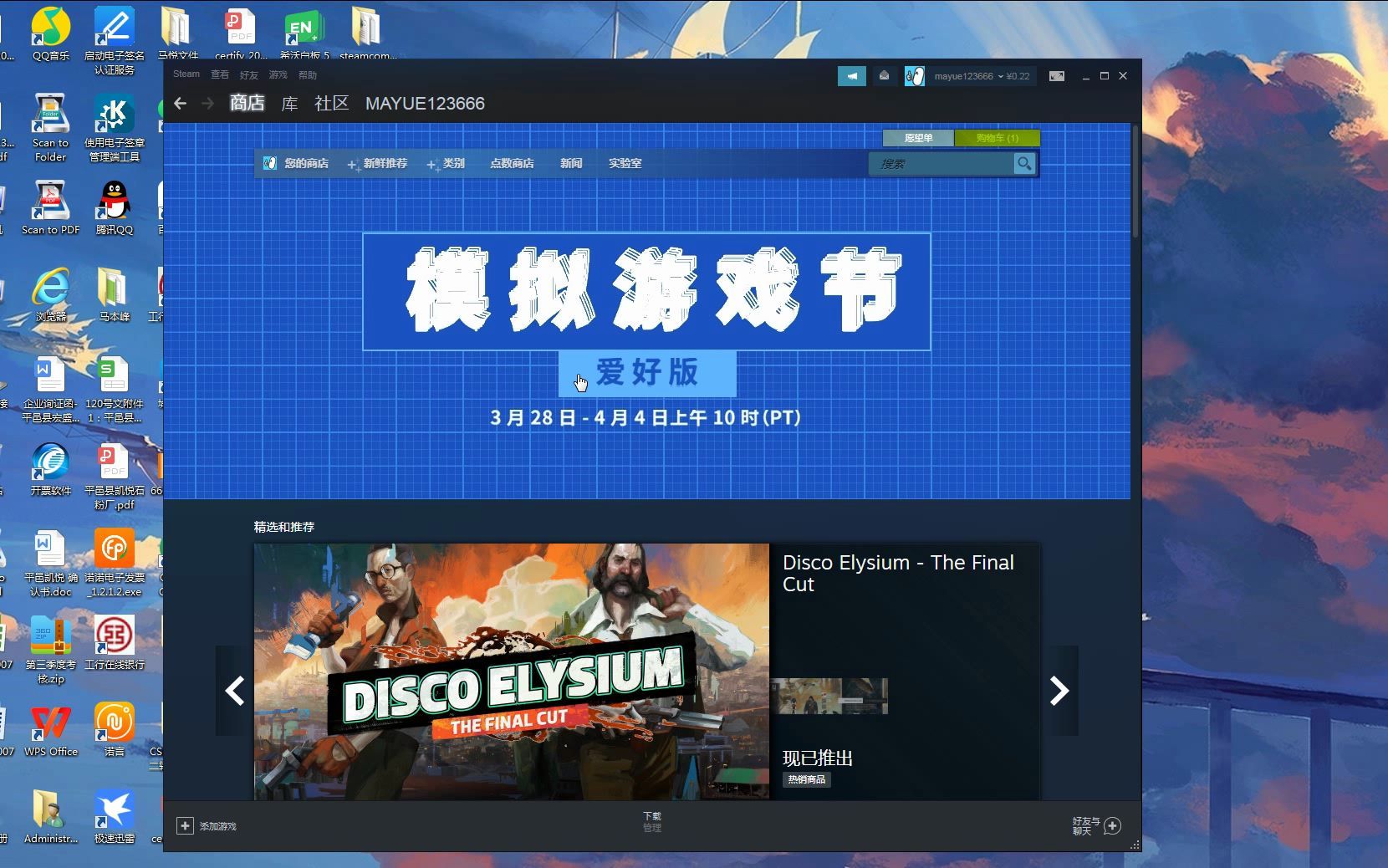Expand the mayue123666 account dropdown

click(x=982, y=76)
